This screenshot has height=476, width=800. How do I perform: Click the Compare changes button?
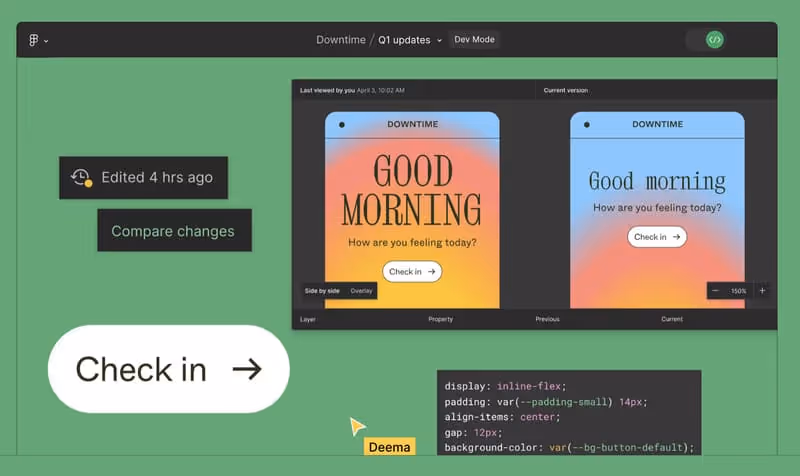174,230
